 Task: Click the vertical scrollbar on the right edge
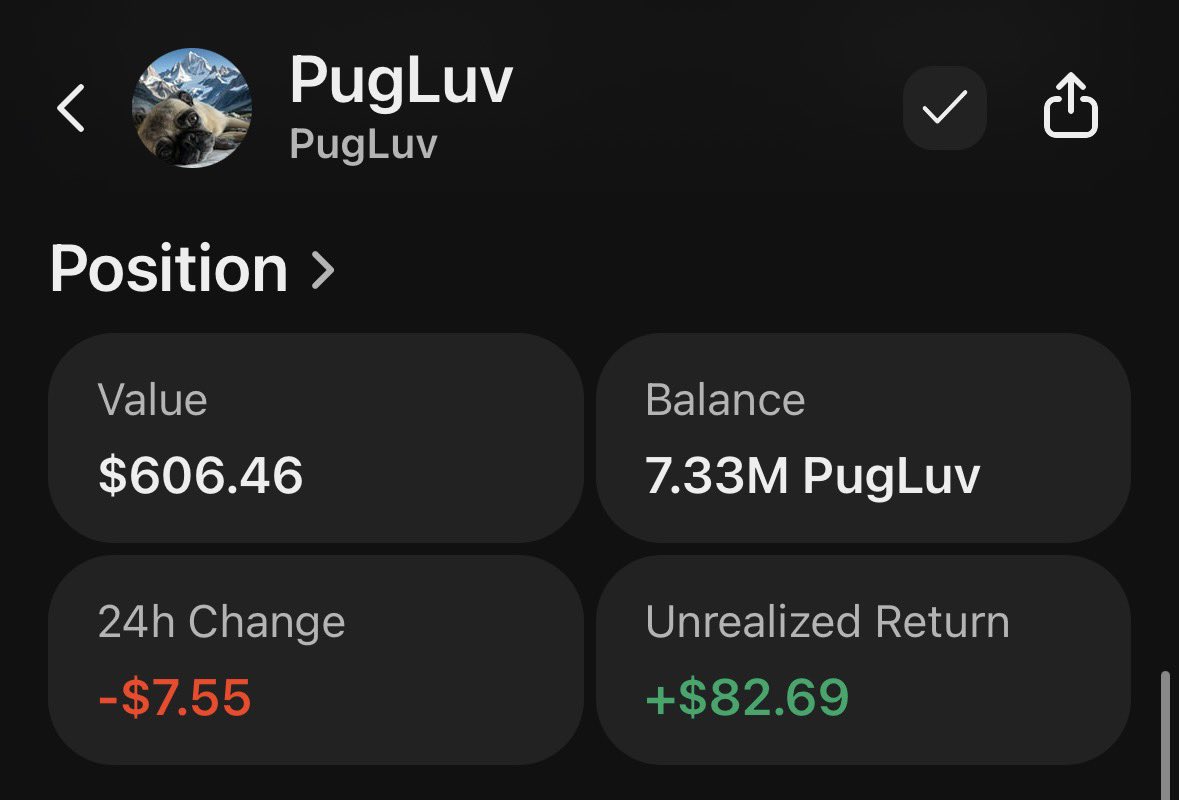click(x=1165, y=735)
